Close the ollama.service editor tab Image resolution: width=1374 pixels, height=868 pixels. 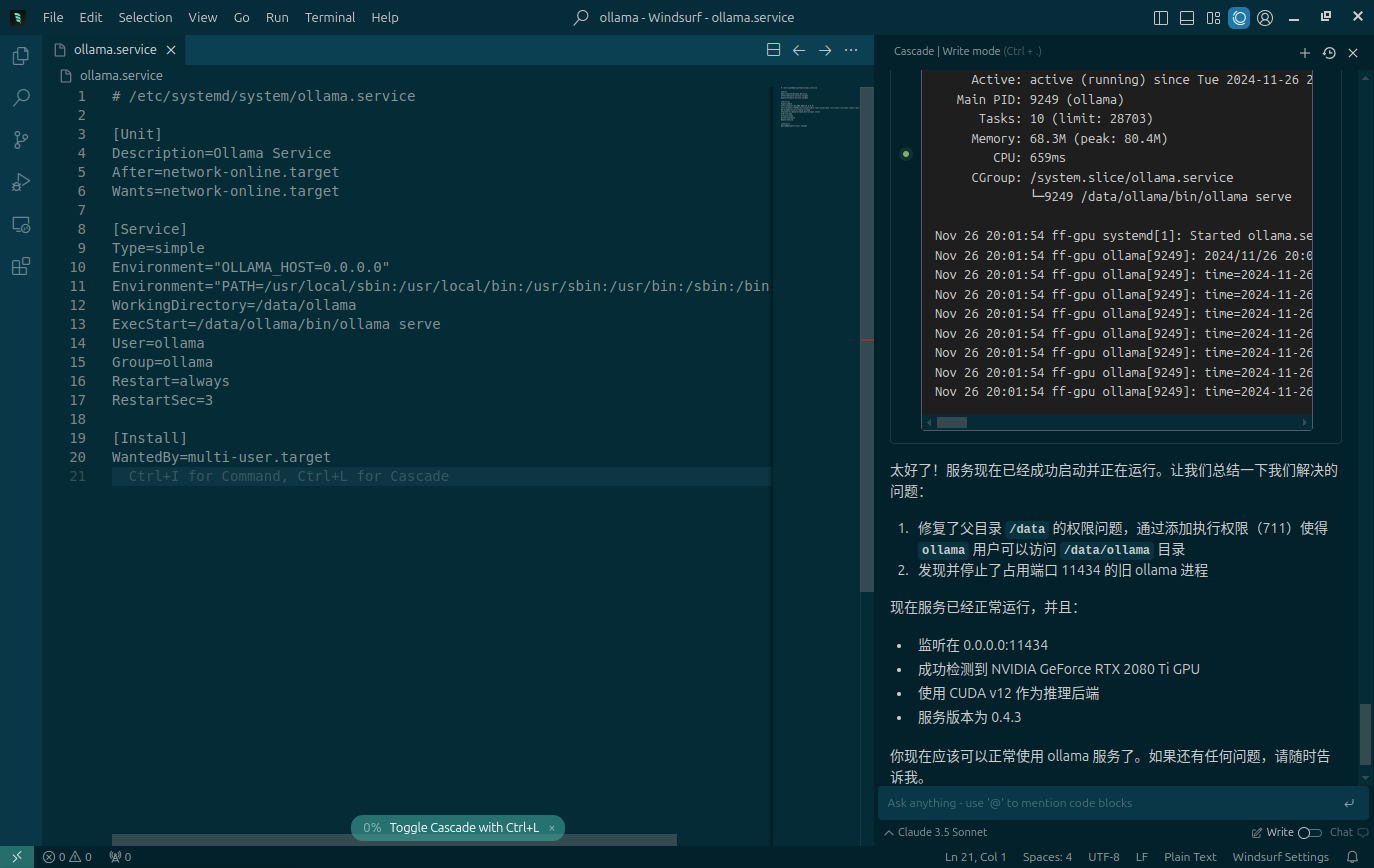pyautogui.click(x=171, y=50)
